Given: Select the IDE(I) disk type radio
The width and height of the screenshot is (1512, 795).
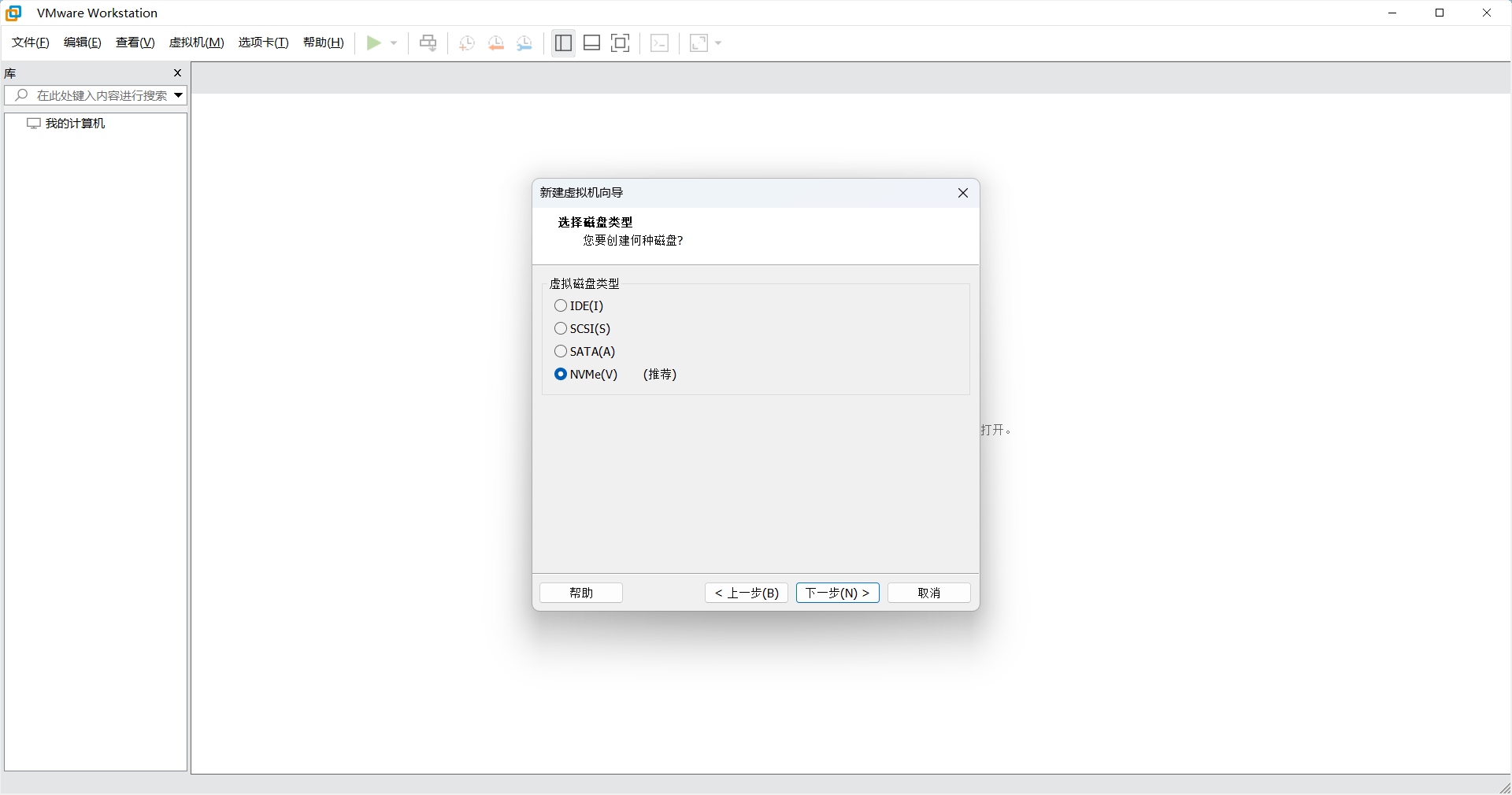Looking at the screenshot, I should (x=561, y=305).
